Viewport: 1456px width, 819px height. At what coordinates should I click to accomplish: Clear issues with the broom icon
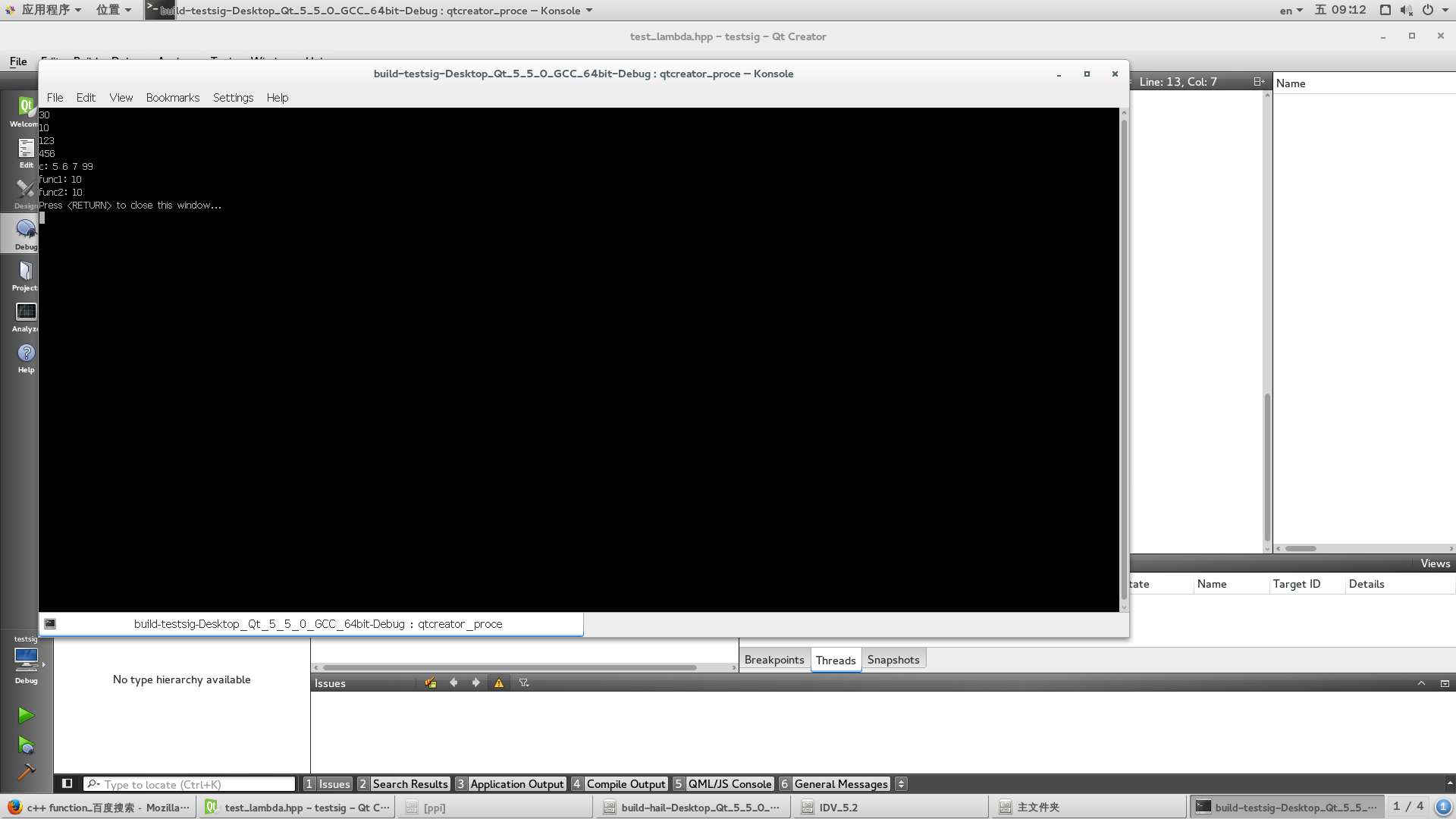click(x=431, y=682)
